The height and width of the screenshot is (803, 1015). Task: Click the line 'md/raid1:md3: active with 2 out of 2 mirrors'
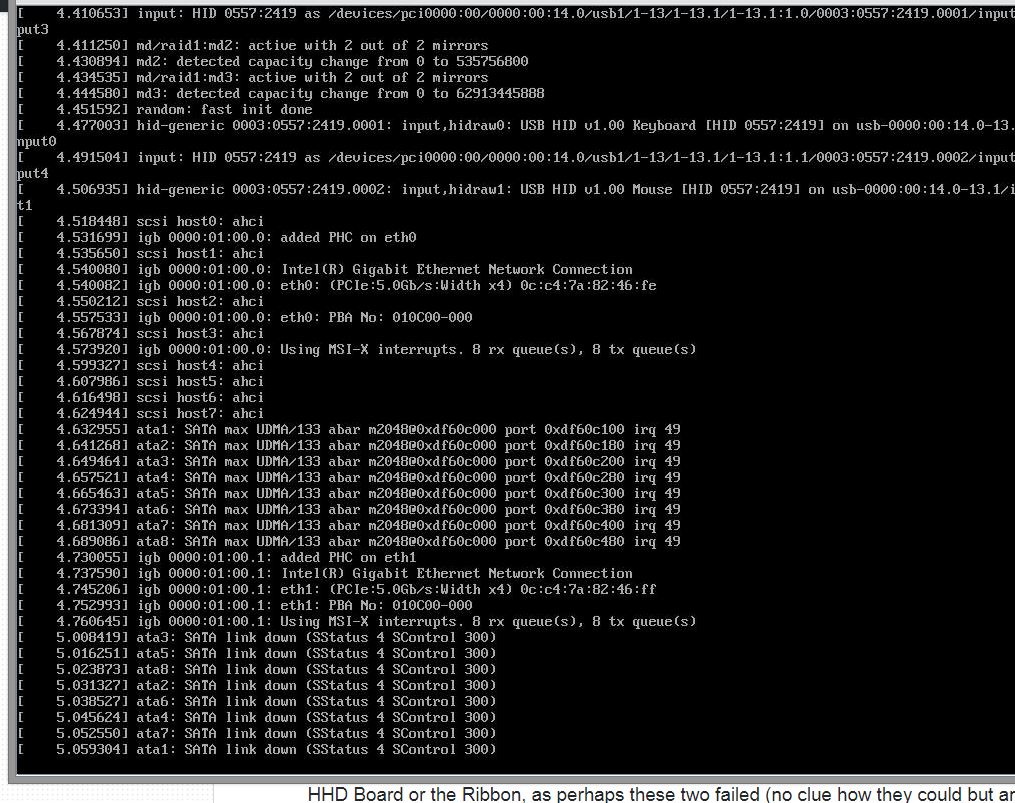[x=253, y=78]
